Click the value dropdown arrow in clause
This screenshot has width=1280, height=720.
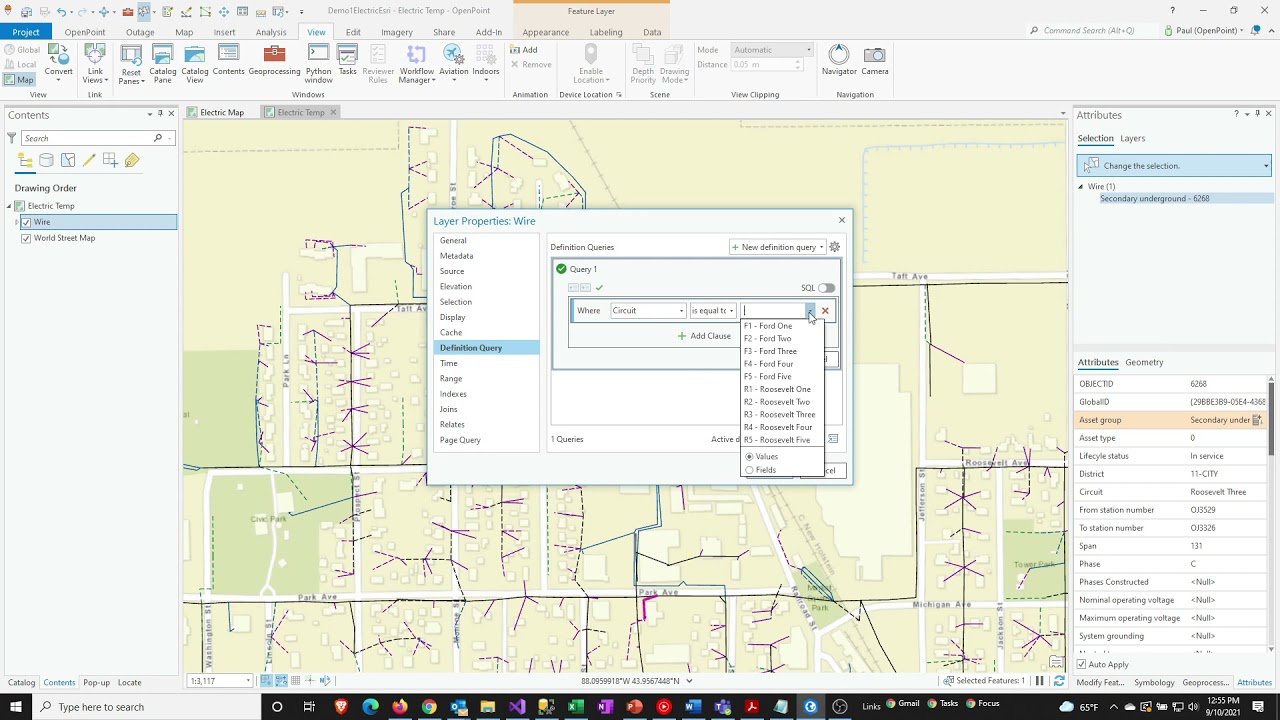pyautogui.click(x=810, y=311)
